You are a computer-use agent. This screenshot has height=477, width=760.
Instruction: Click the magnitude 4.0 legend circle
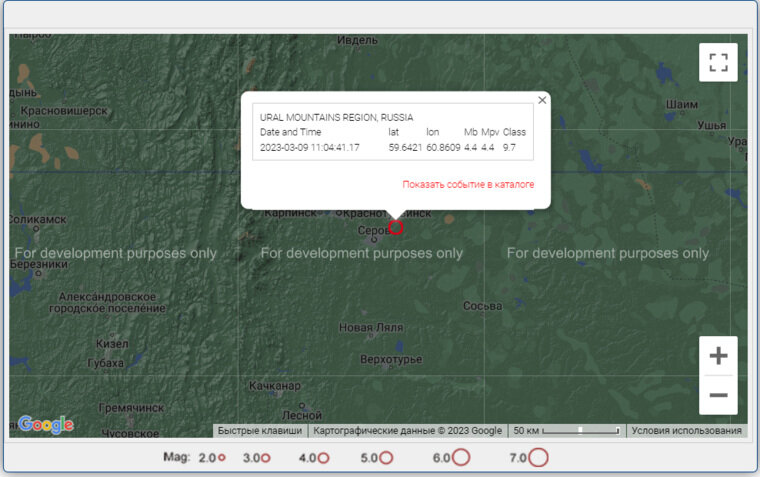323,458
